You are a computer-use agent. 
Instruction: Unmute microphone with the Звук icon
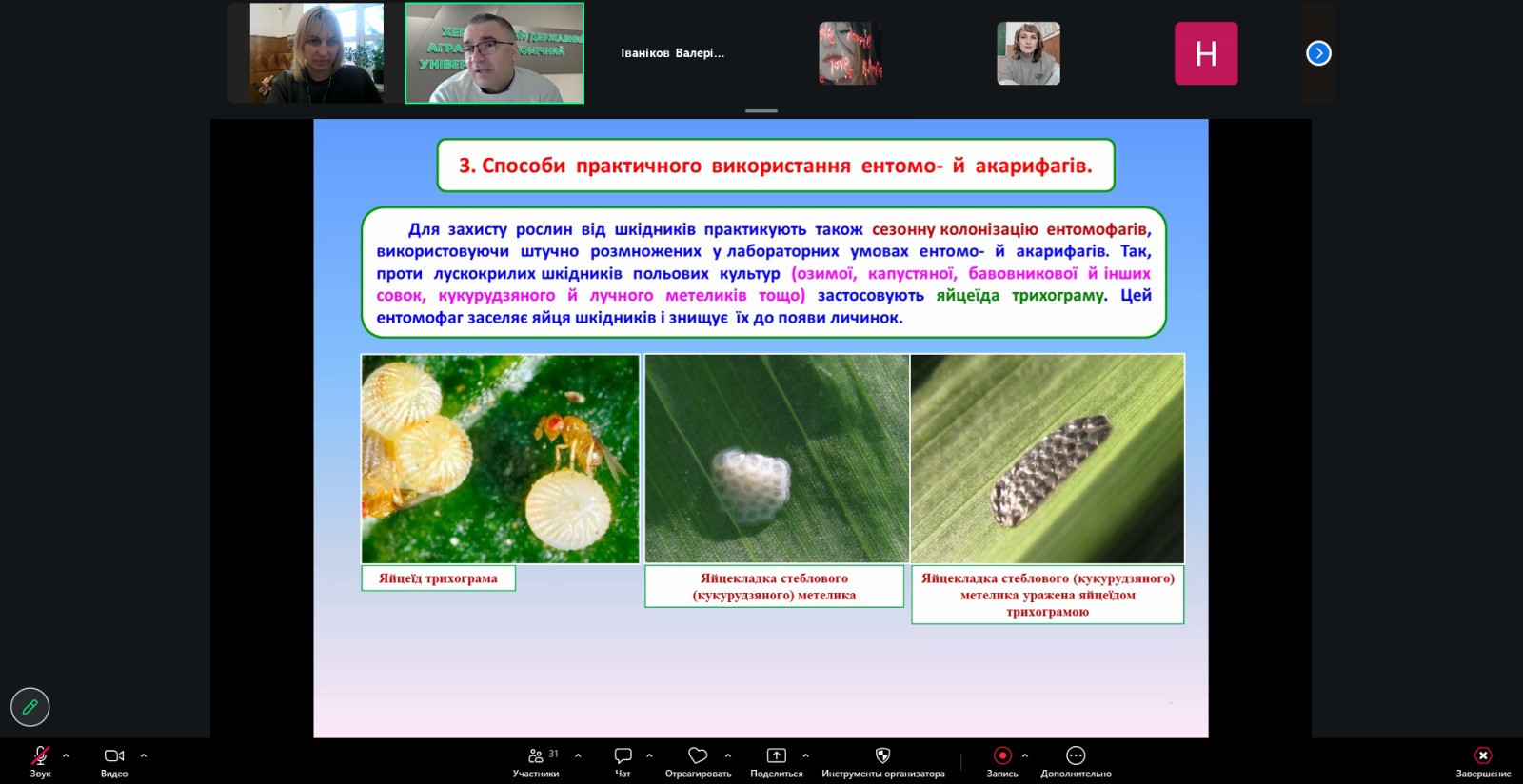(x=40, y=756)
